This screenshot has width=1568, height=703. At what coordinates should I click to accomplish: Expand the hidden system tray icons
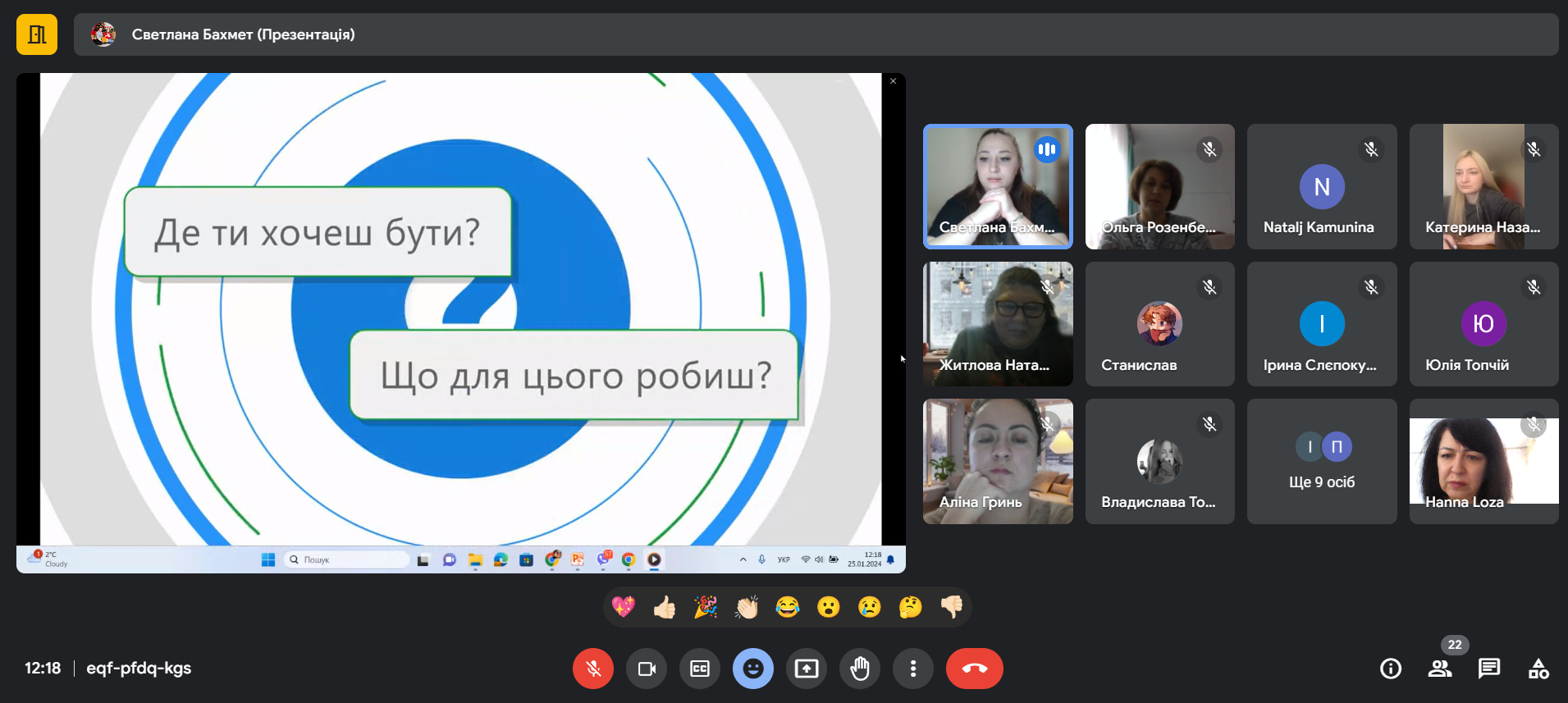pyautogui.click(x=743, y=559)
